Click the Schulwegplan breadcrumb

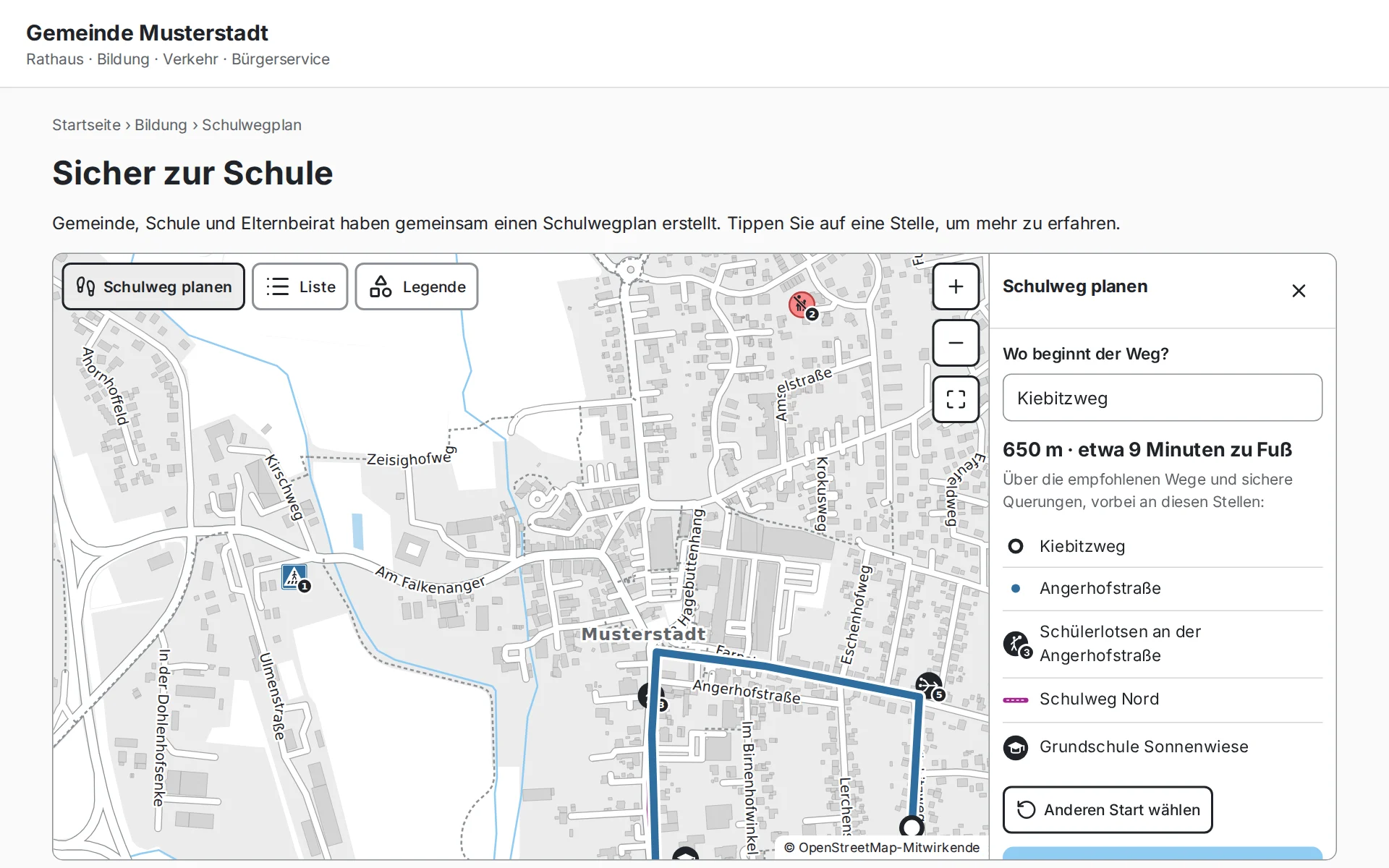tap(252, 125)
